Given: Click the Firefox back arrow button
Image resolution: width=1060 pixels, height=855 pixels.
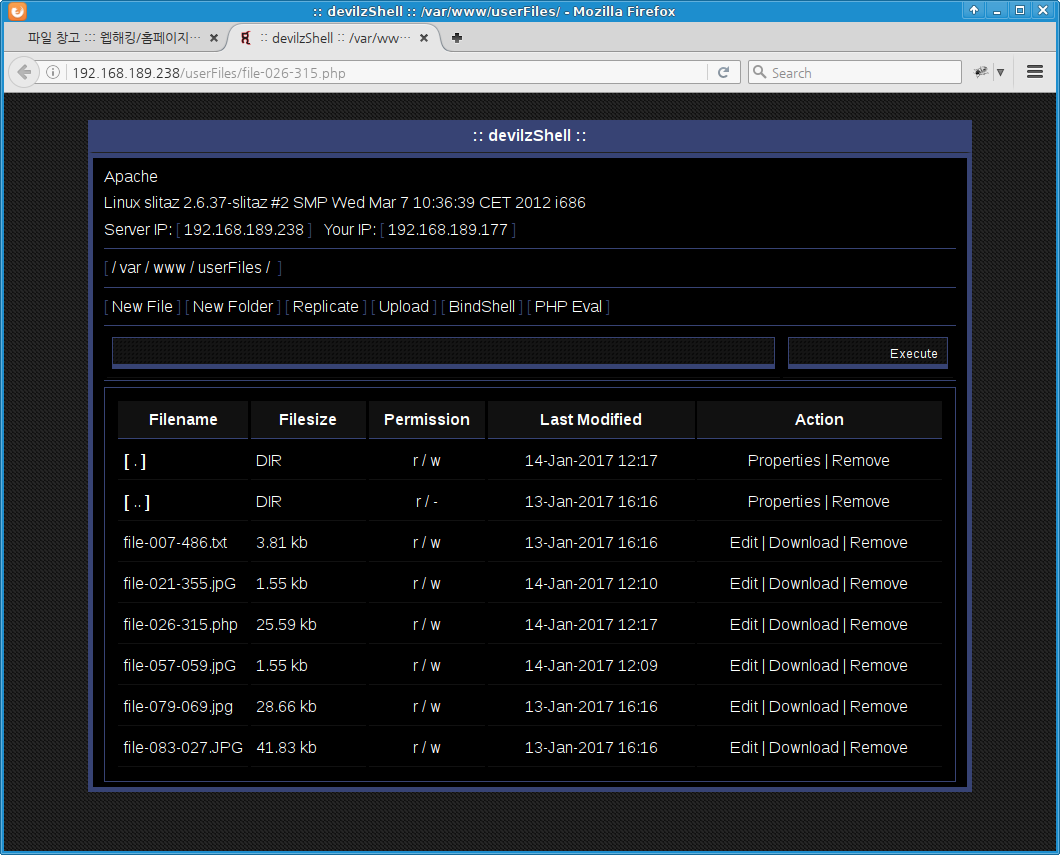Looking at the screenshot, I should (x=24, y=72).
